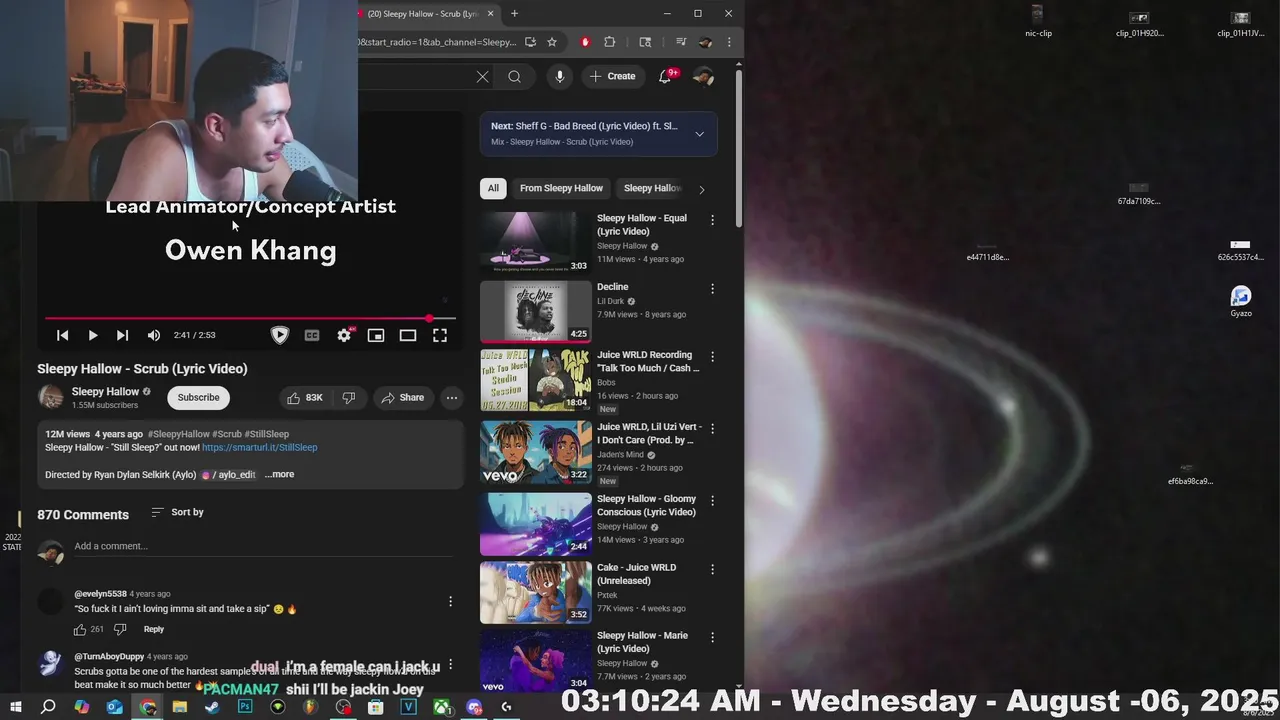The height and width of the screenshot is (720, 1280).
Task: Click the shield icon in player controls
Action: [x=280, y=336]
